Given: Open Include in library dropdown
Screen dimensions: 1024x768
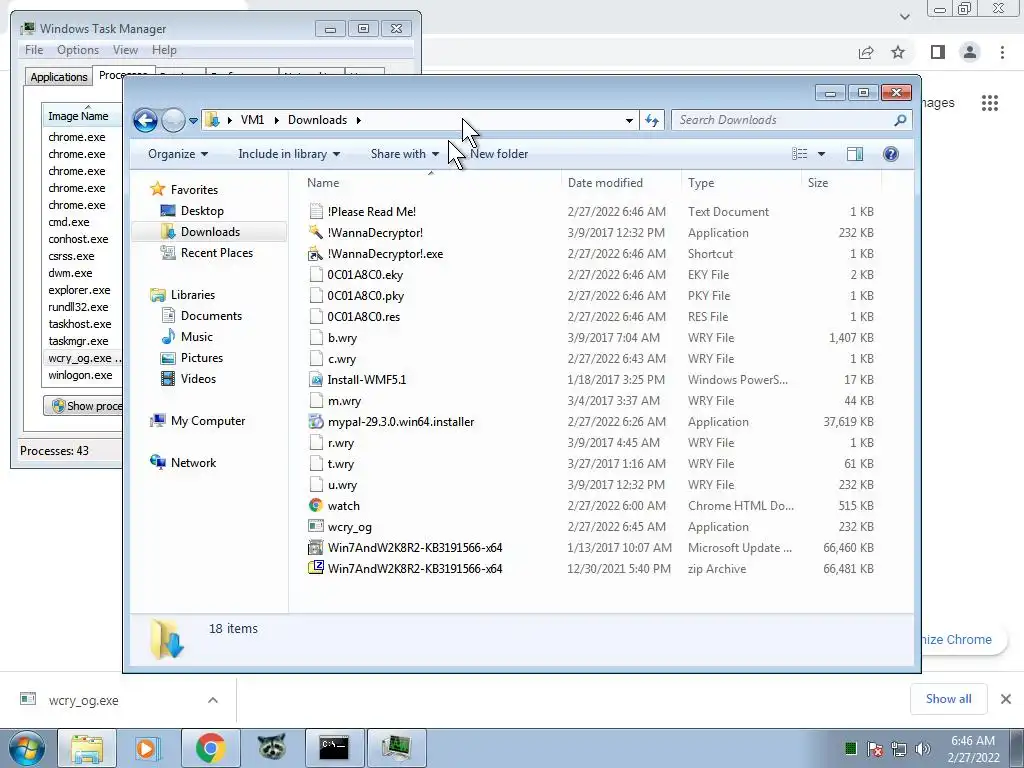Looking at the screenshot, I should [x=289, y=154].
